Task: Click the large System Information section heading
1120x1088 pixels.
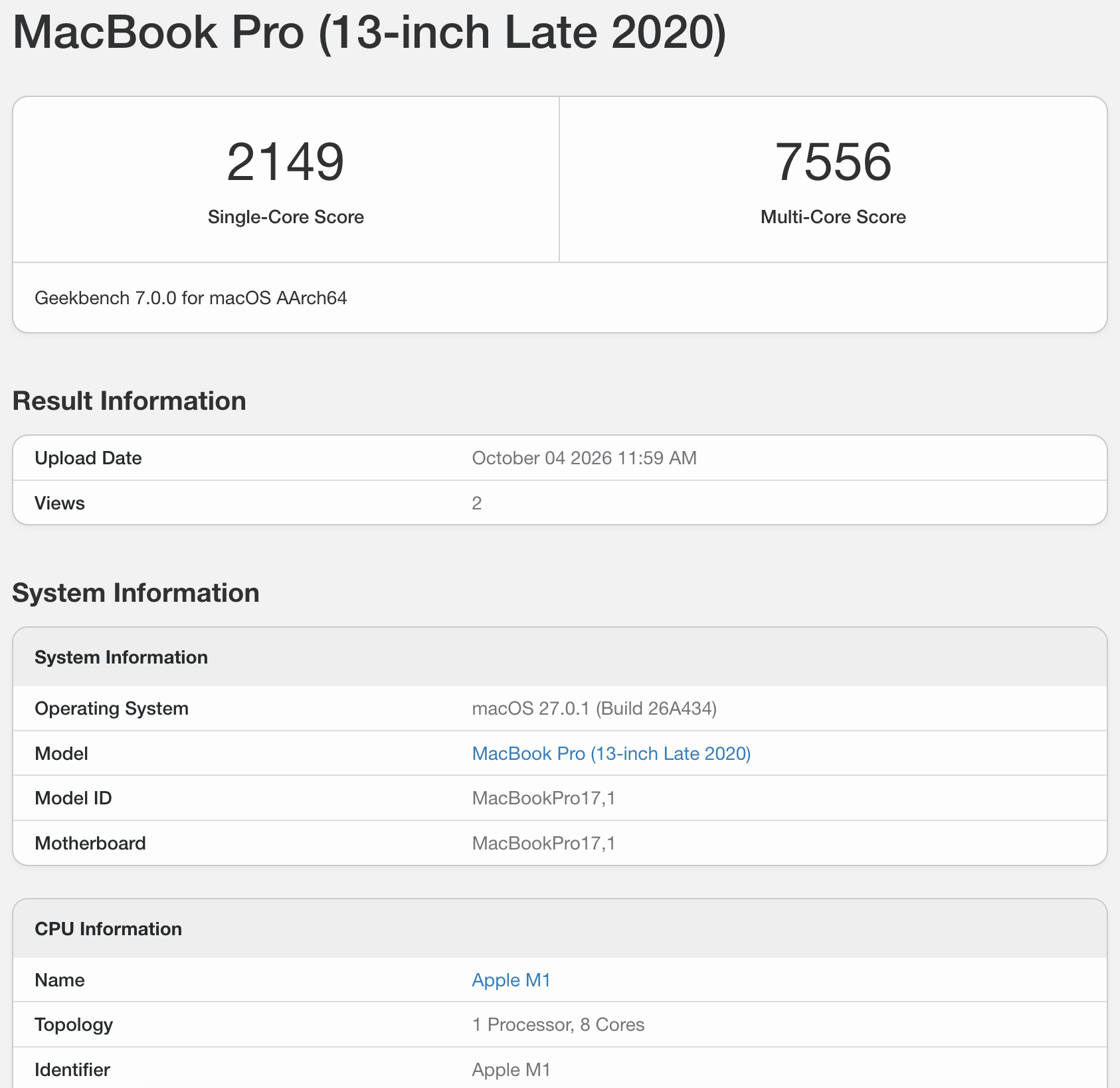Action: (136, 593)
